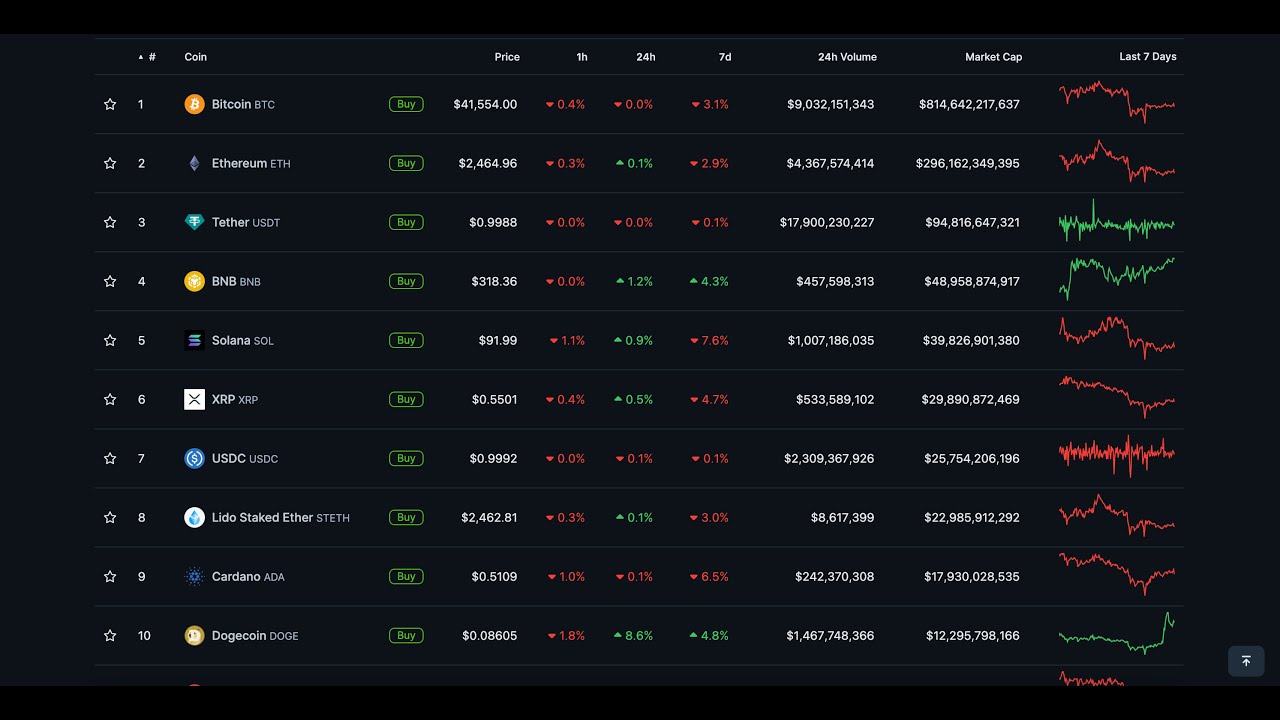Toggle the Solana favorite star
Viewport: 1280px width, 720px height.
(x=110, y=340)
